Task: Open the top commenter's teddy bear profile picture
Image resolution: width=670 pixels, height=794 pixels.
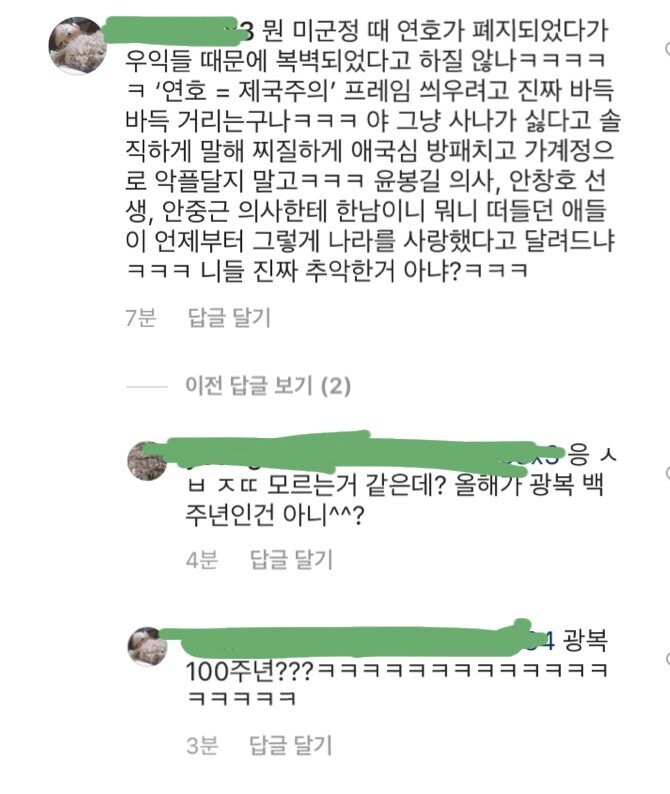Action: (77, 46)
